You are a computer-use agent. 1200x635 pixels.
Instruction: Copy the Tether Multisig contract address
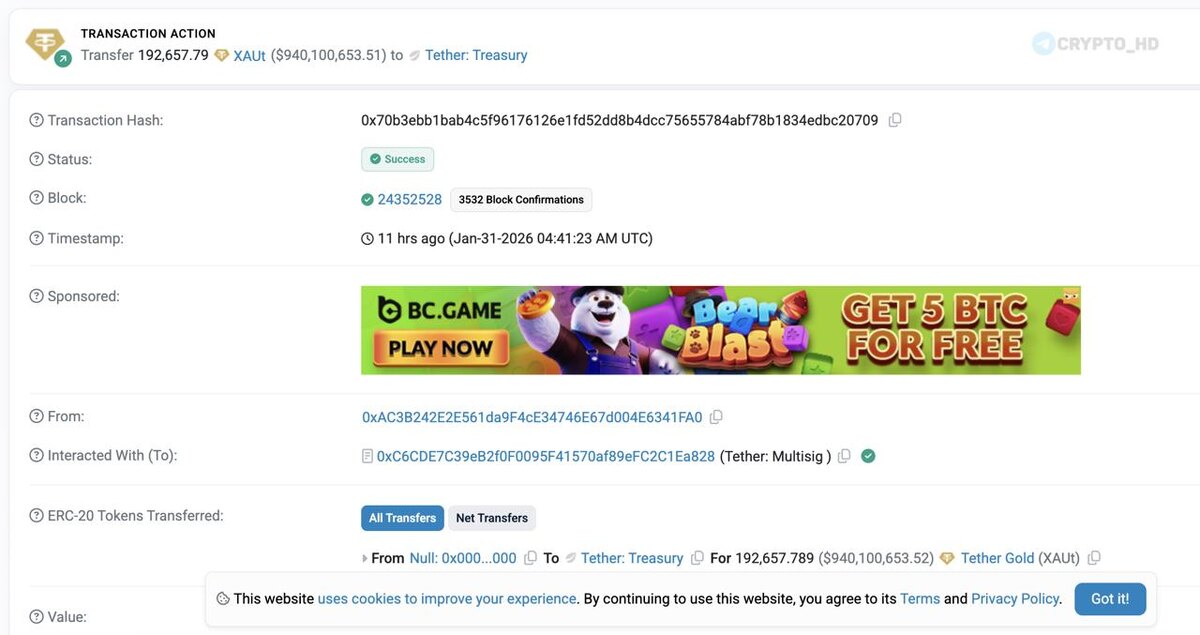point(844,456)
